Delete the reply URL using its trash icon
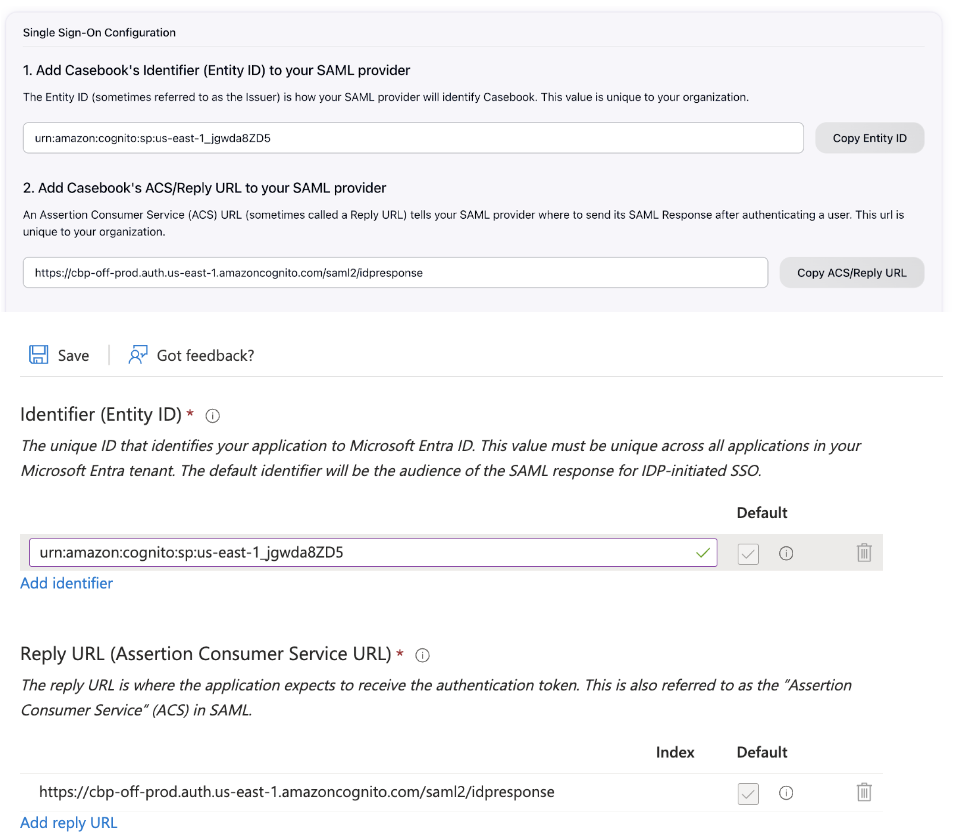The width and height of the screenshot is (958, 840). click(x=864, y=791)
